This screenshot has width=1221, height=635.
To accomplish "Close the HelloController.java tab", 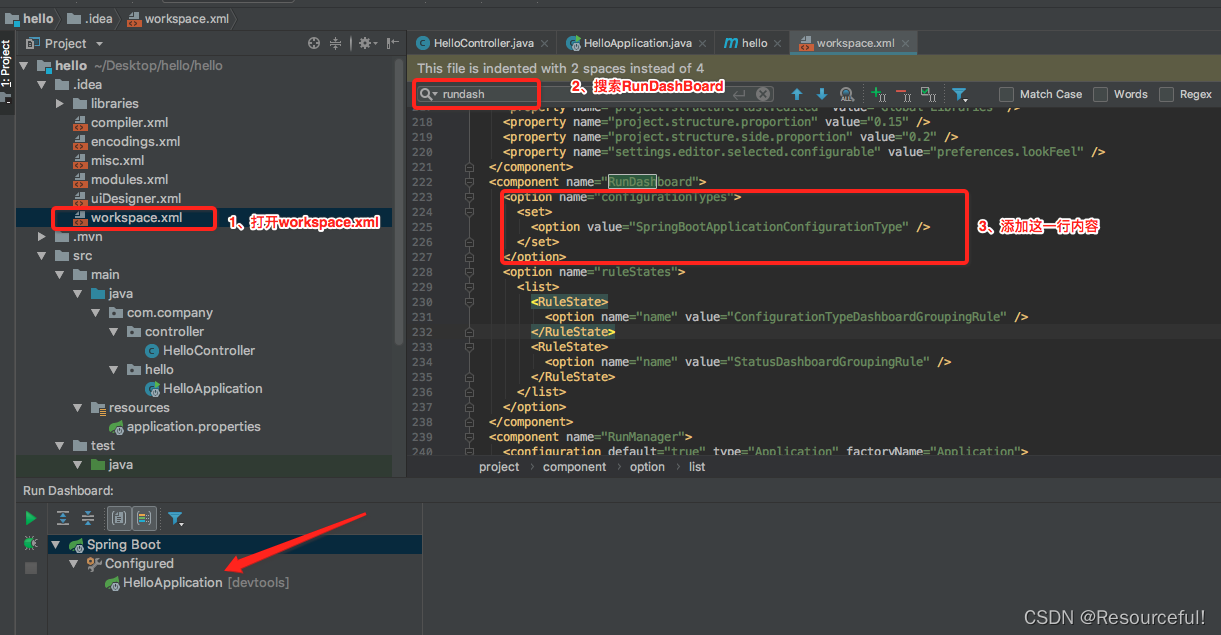I will point(545,44).
